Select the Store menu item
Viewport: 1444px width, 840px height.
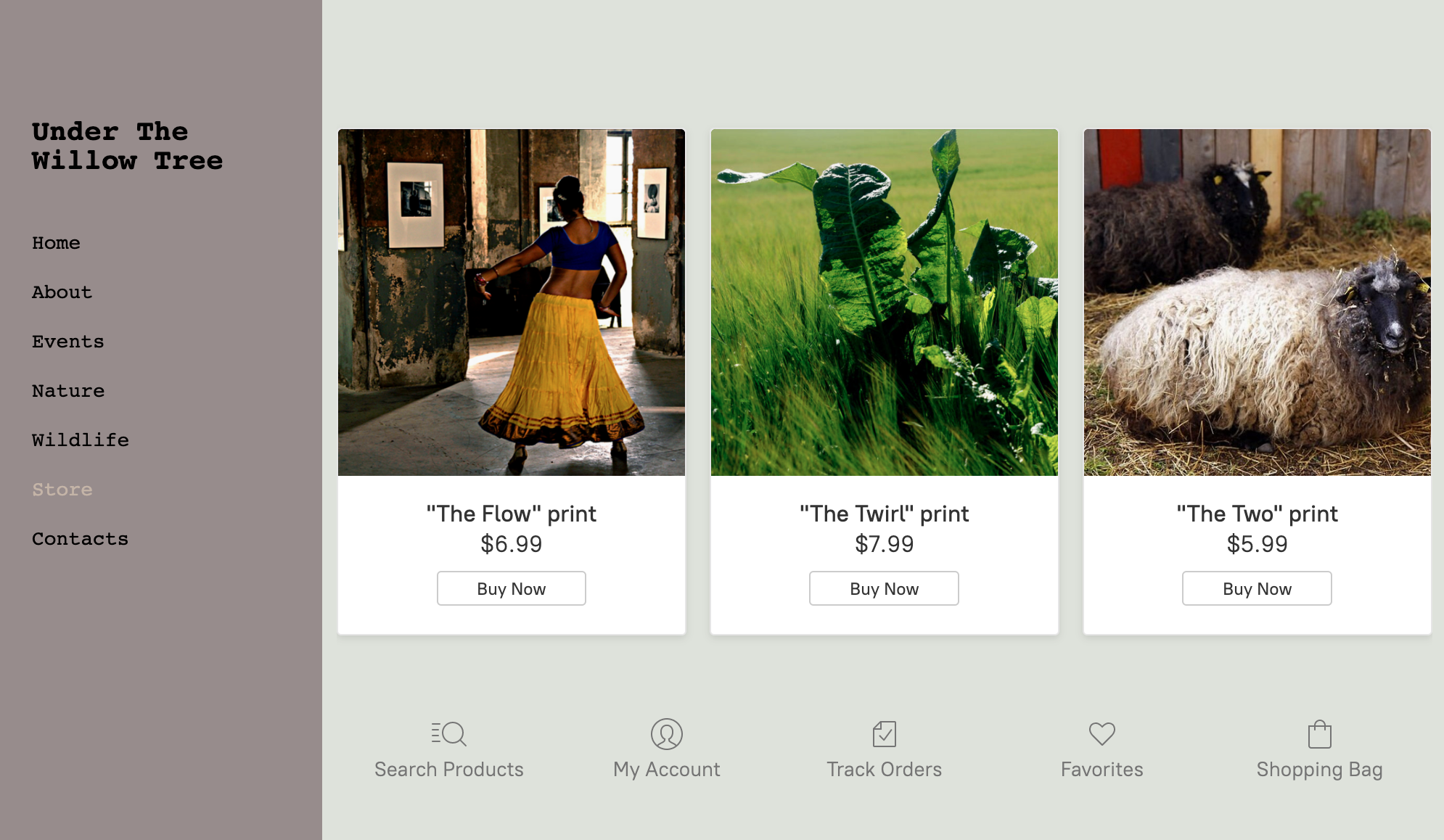[62, 490]
